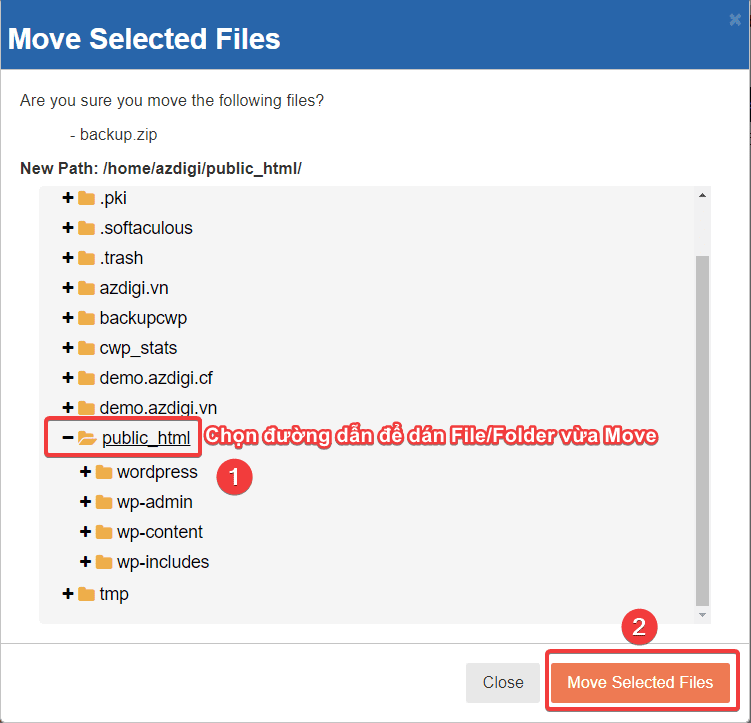
Task: Click the scrollbar down arrow
Action: coord(702,615)
